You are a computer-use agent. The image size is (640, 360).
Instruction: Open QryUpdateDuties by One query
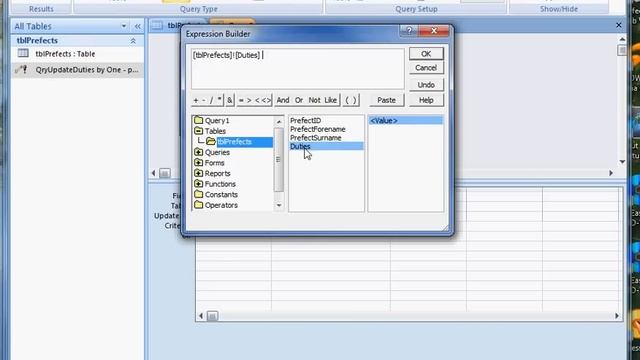coord(78,70)
